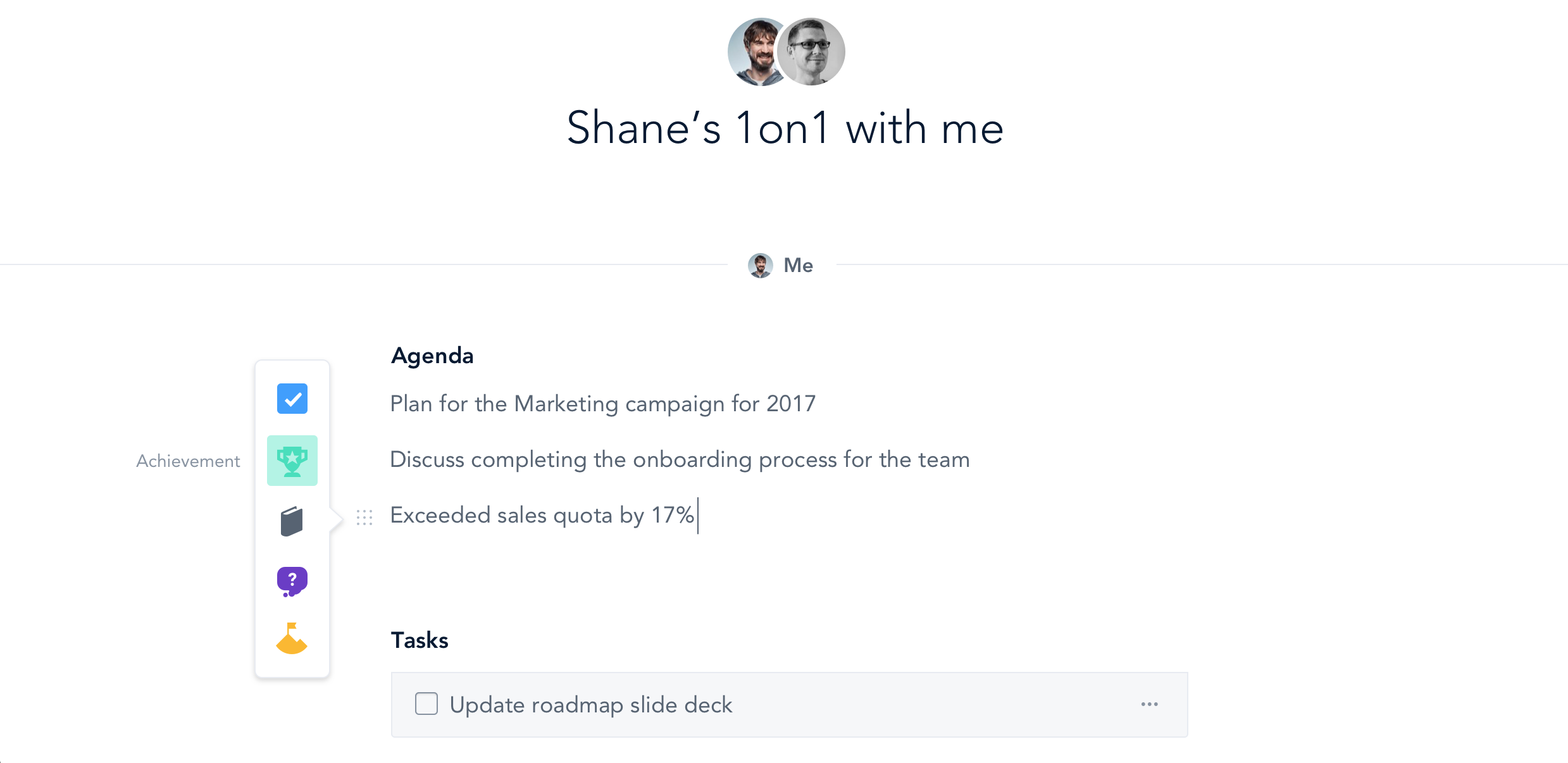Image resolution: width=1568 pixels, height=763 pixels.
Task: Click the Me section label
Action: point(798,266)
